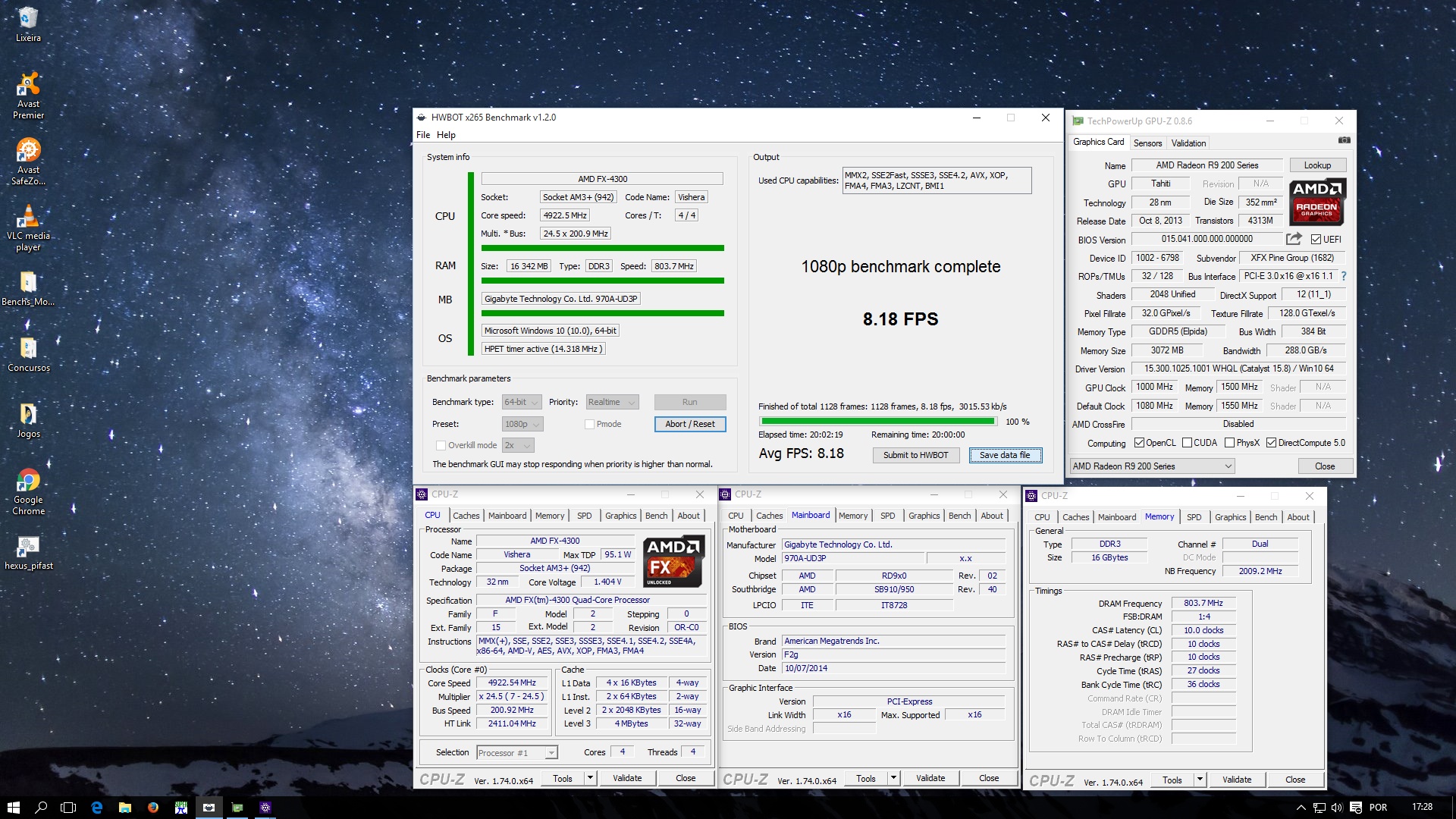Toggle the OpenCL checkbox in GPU-Z
This screenshot has height=819, width=1456.
1139,443
